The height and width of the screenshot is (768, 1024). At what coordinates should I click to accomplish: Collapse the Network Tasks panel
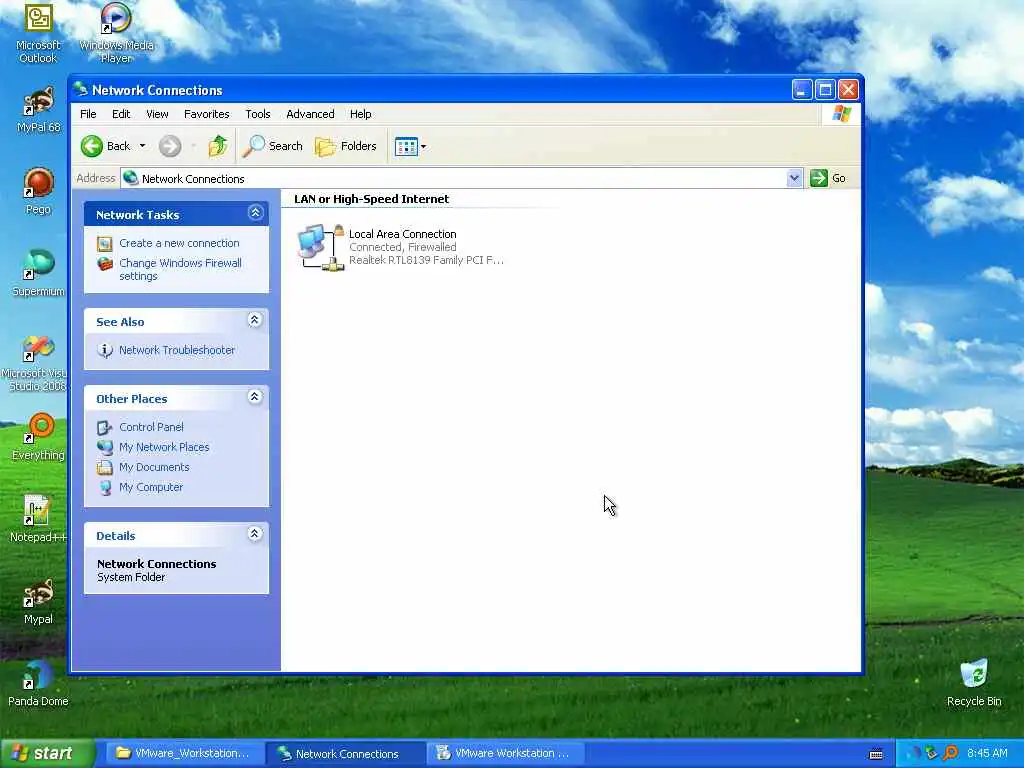coord(255,213)
